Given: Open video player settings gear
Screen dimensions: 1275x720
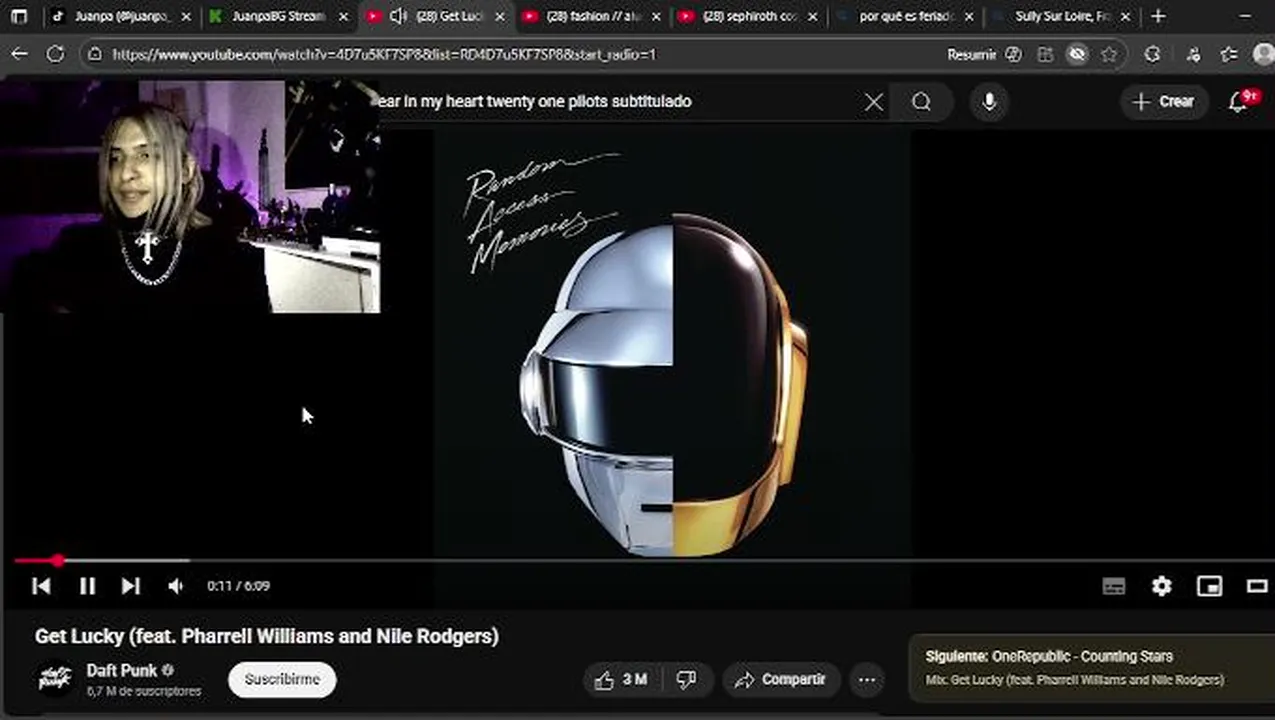Looking at the screenshot, I should click(x=1161, y=587).
